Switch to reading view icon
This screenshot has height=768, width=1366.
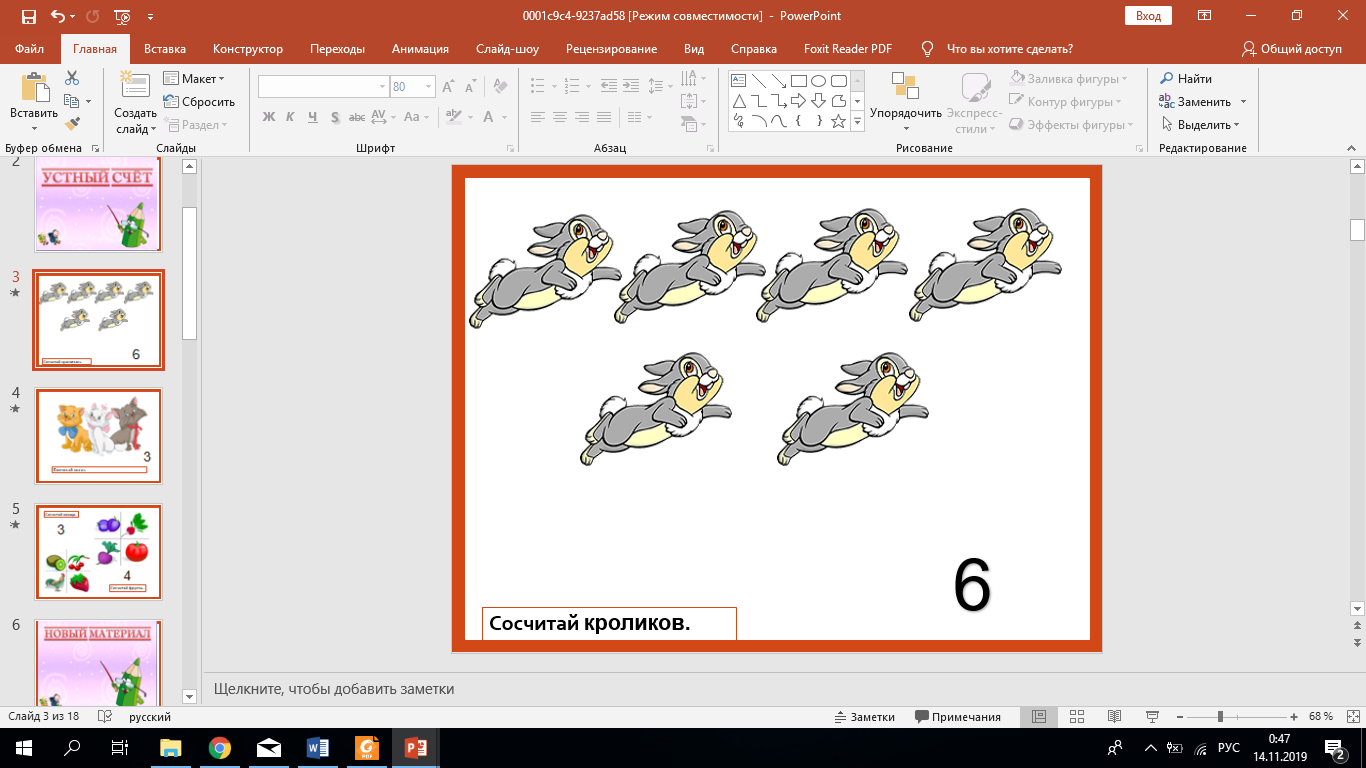click(1114, 717)
